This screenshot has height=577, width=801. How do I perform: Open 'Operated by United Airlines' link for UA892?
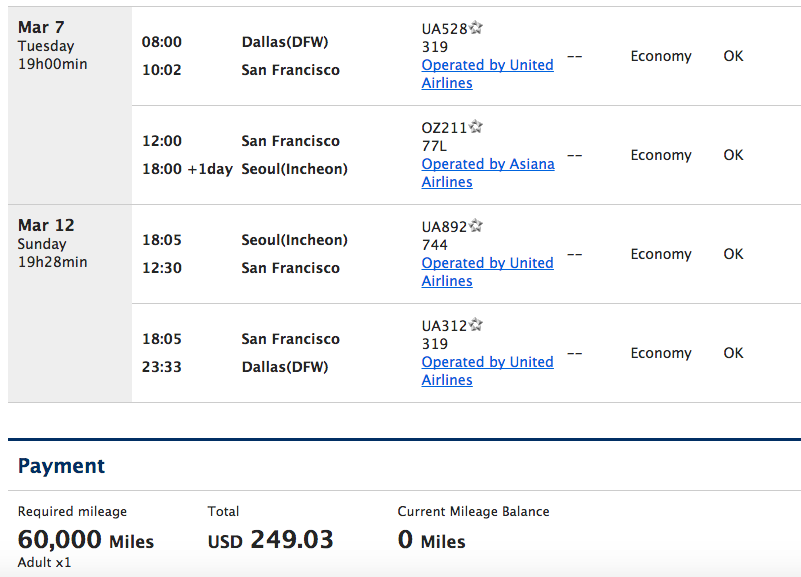point(487,272)
